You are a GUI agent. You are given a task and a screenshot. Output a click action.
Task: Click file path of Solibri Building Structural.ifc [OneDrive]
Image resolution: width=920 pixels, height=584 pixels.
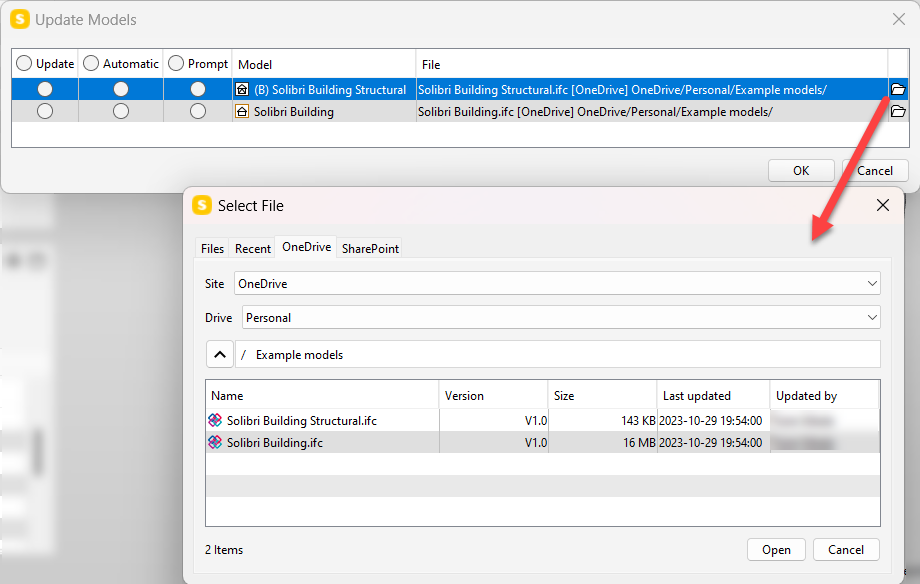tap(622, 90)
